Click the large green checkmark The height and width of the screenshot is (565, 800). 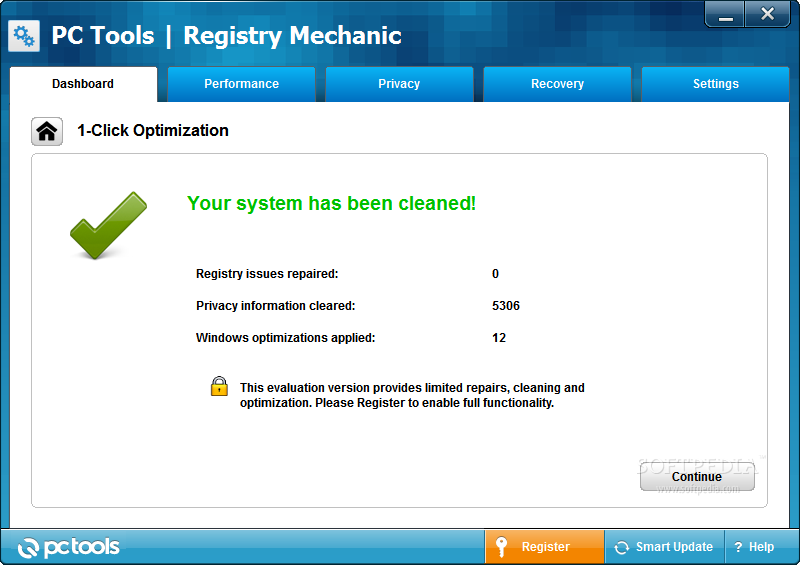point(108,225)
